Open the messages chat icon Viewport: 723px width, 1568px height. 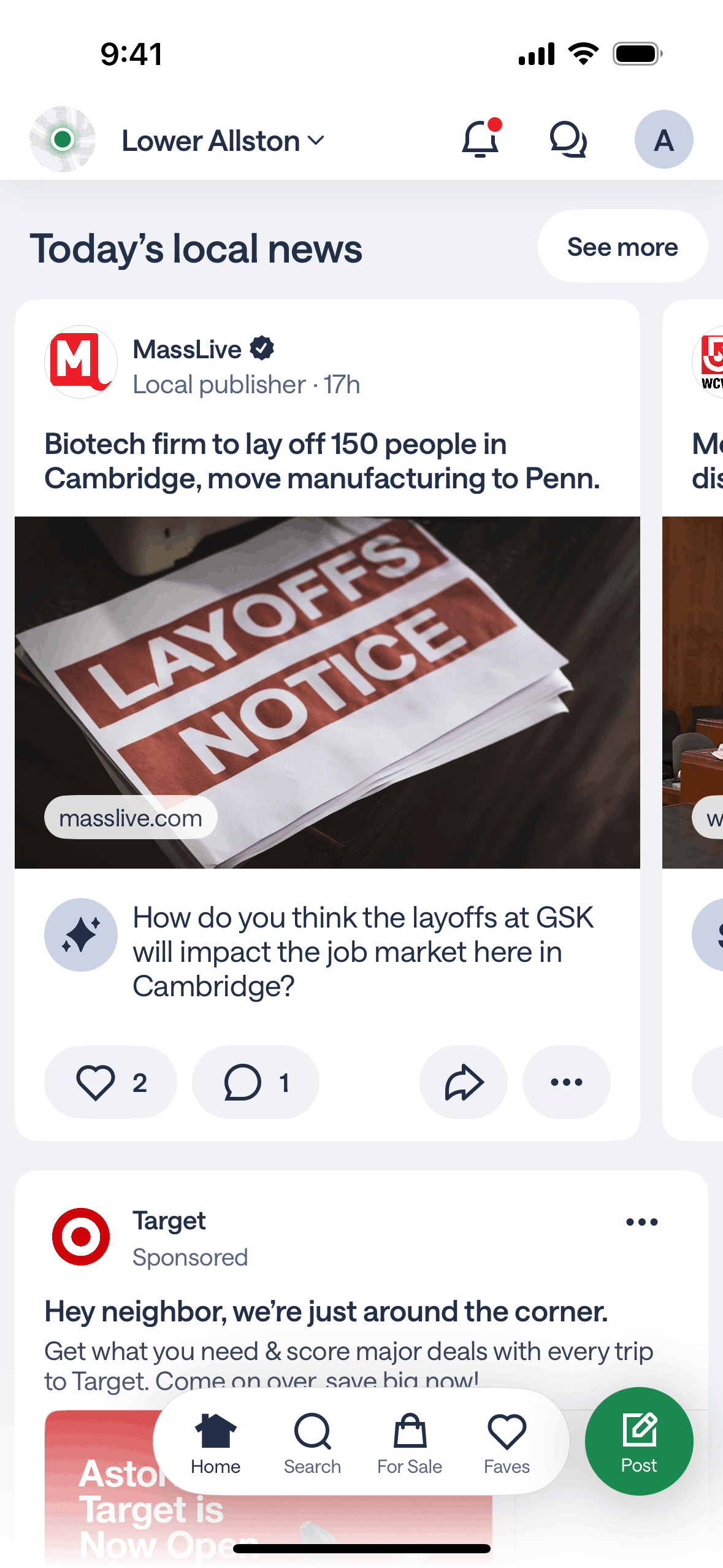point(568,139)
